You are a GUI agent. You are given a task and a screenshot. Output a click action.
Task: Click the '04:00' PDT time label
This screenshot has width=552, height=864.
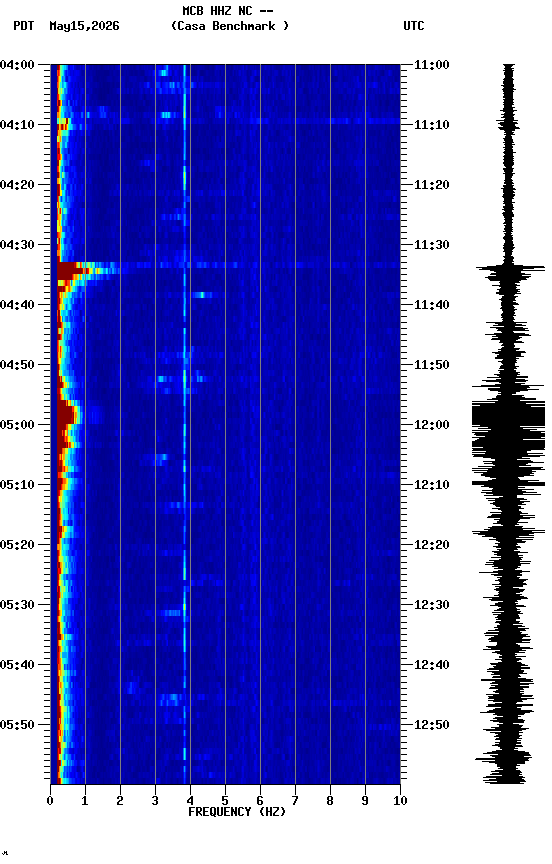click(x=17, y=65)
